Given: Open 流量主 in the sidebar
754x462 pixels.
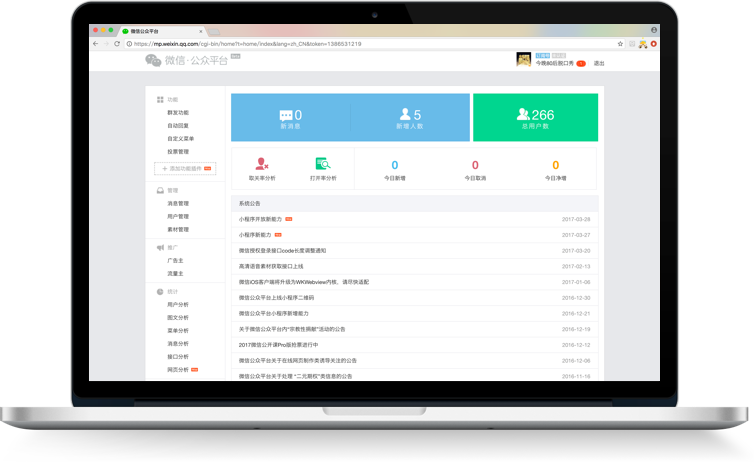Looking at the screenshot, I should point(175,274).
